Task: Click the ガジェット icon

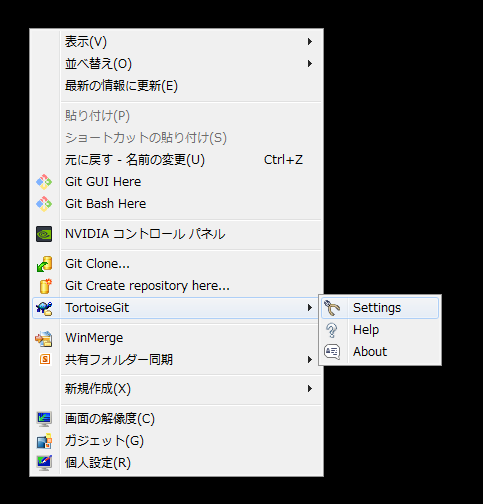Action: [x=44, y=441]
